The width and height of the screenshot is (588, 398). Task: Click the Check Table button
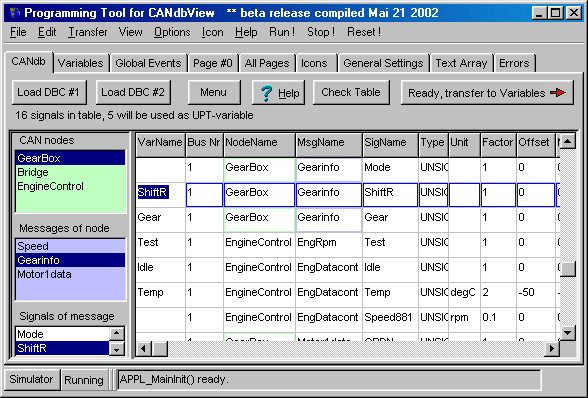pyautogui.click(x=351, y=92)
